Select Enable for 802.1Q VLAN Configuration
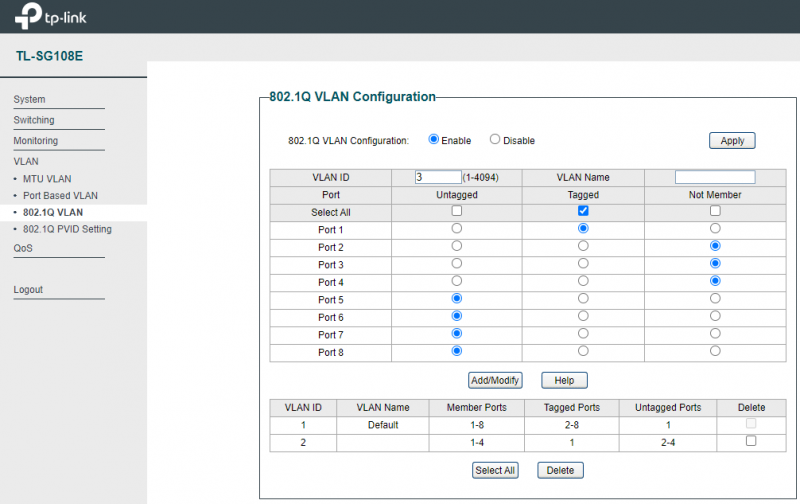Viewport: 800px width, 504px height. 434,140
